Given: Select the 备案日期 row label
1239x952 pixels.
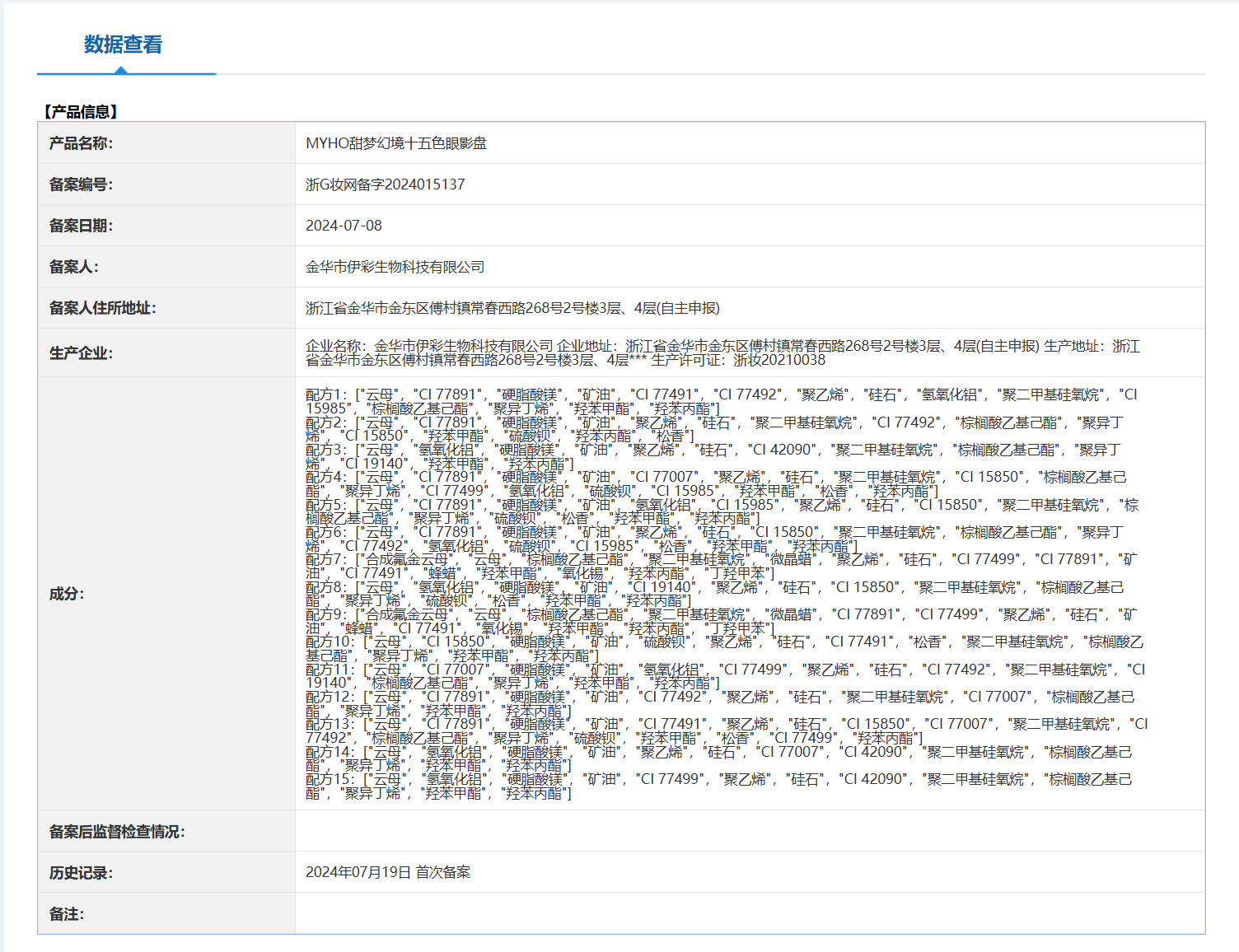Looking at the screenshot, I should coord(81,226).
